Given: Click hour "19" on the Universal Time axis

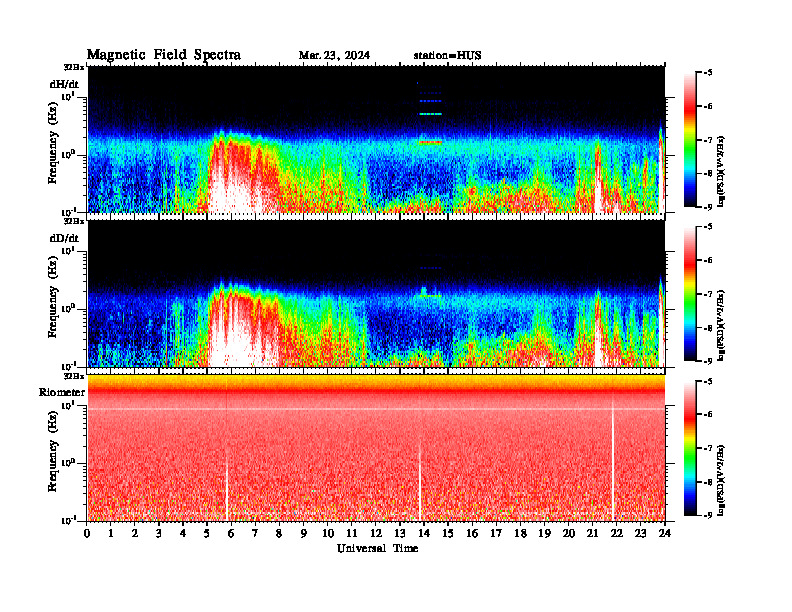Looking at the screenshot, I should (544, 533).
